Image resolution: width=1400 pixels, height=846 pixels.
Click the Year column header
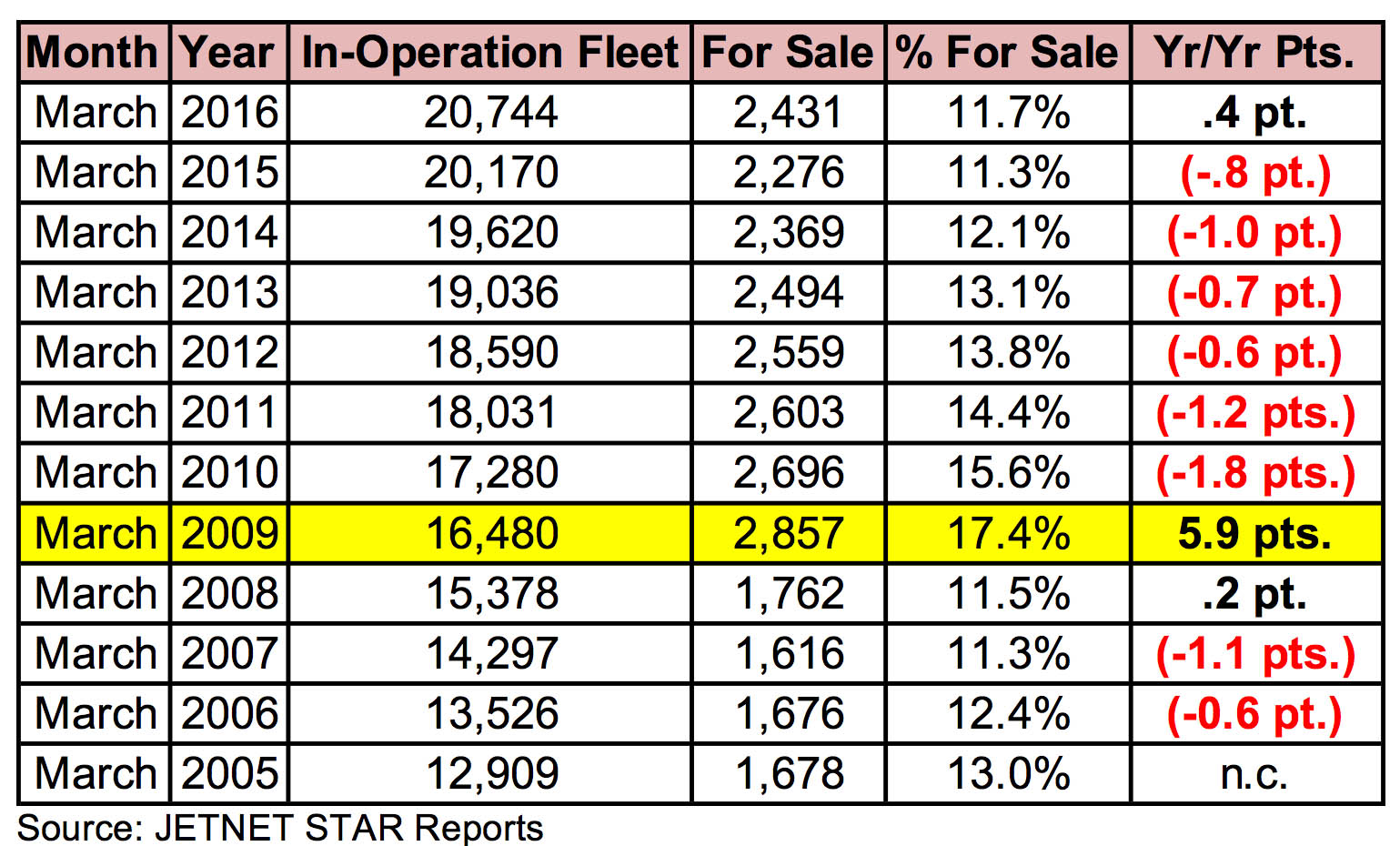[227, 52]
